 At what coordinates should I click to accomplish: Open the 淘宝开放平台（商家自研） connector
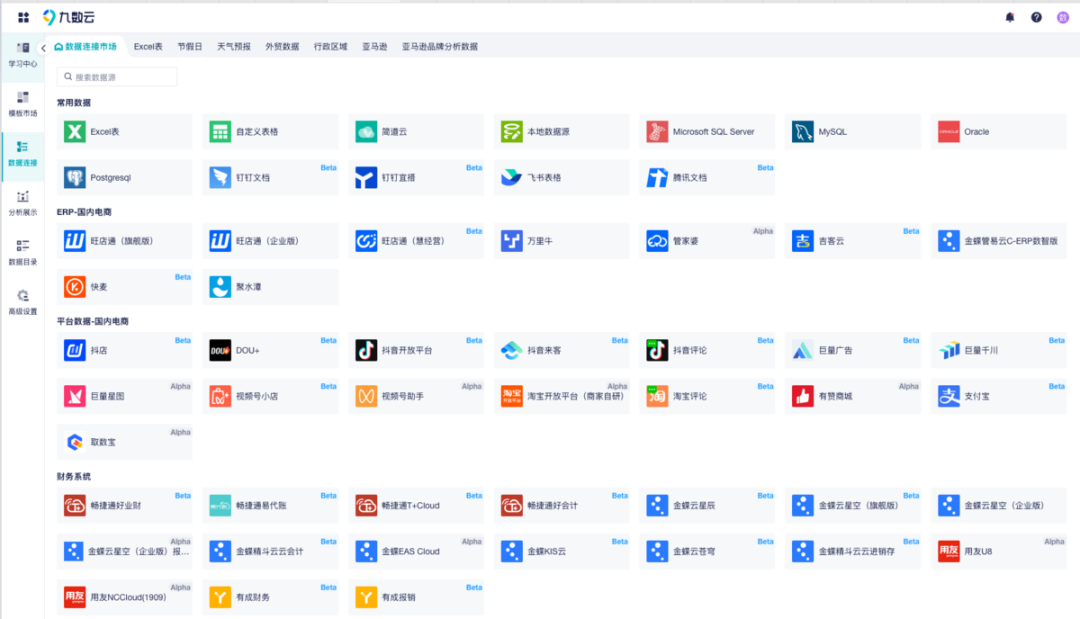click(x=561, y=397)
